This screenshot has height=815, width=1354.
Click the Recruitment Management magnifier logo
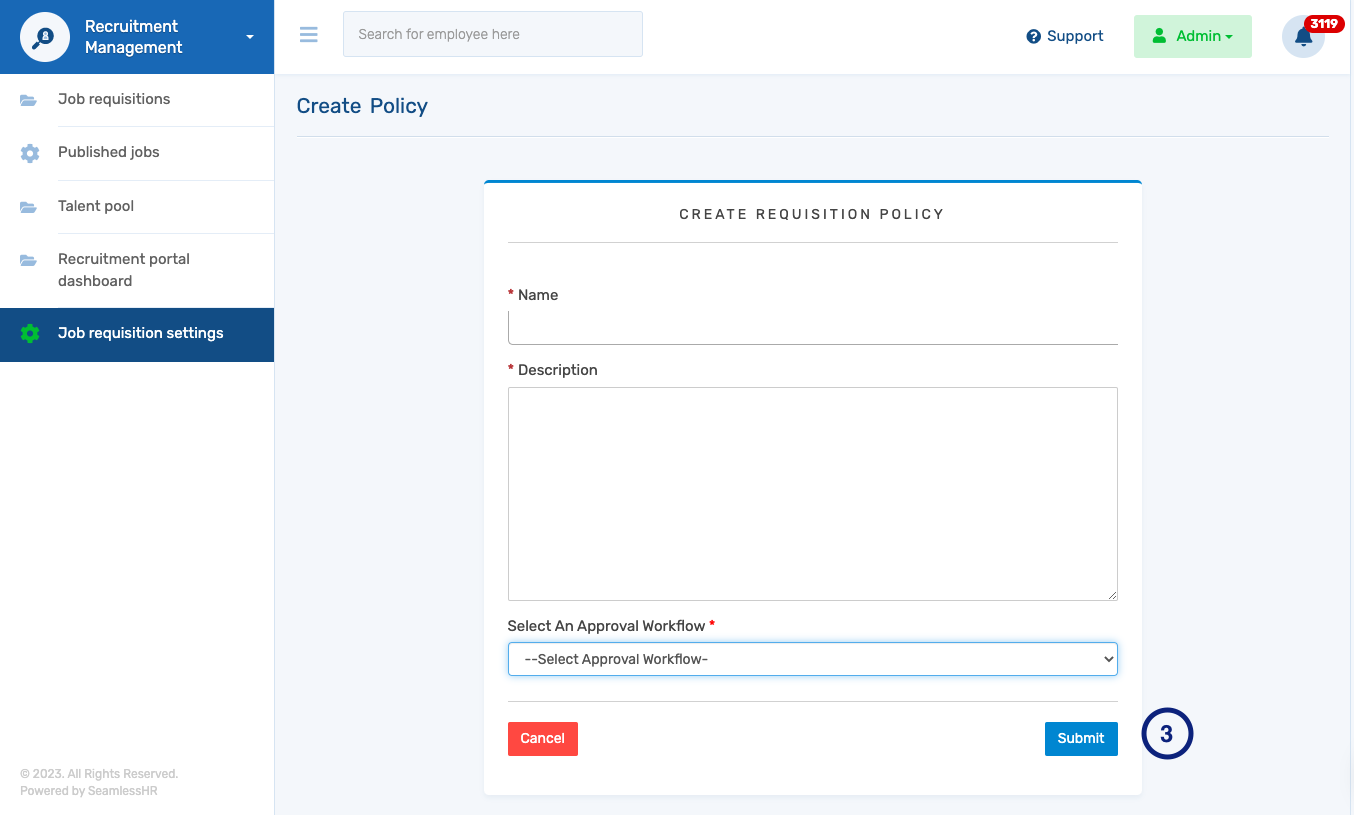tap(44, 36)
